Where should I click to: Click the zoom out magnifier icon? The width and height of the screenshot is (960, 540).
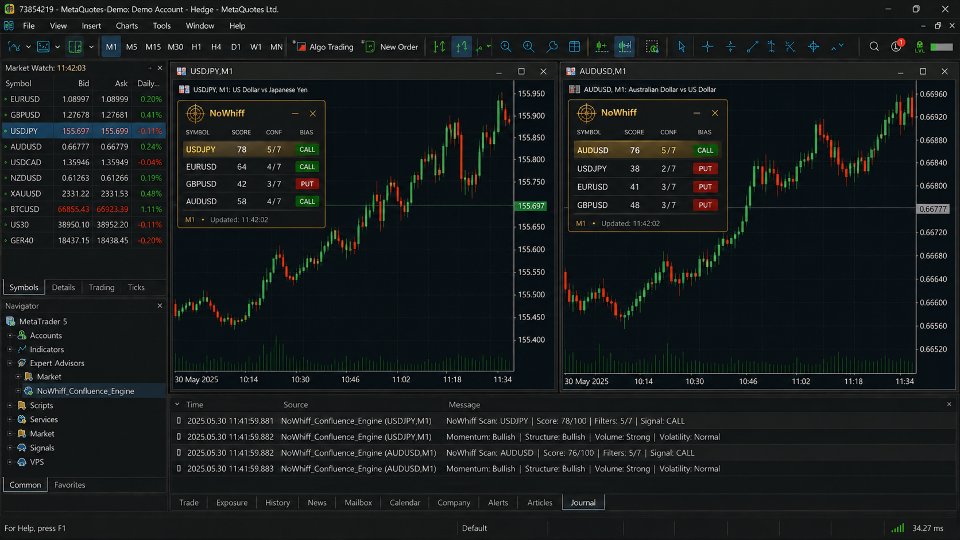click(x=528, y=47)
